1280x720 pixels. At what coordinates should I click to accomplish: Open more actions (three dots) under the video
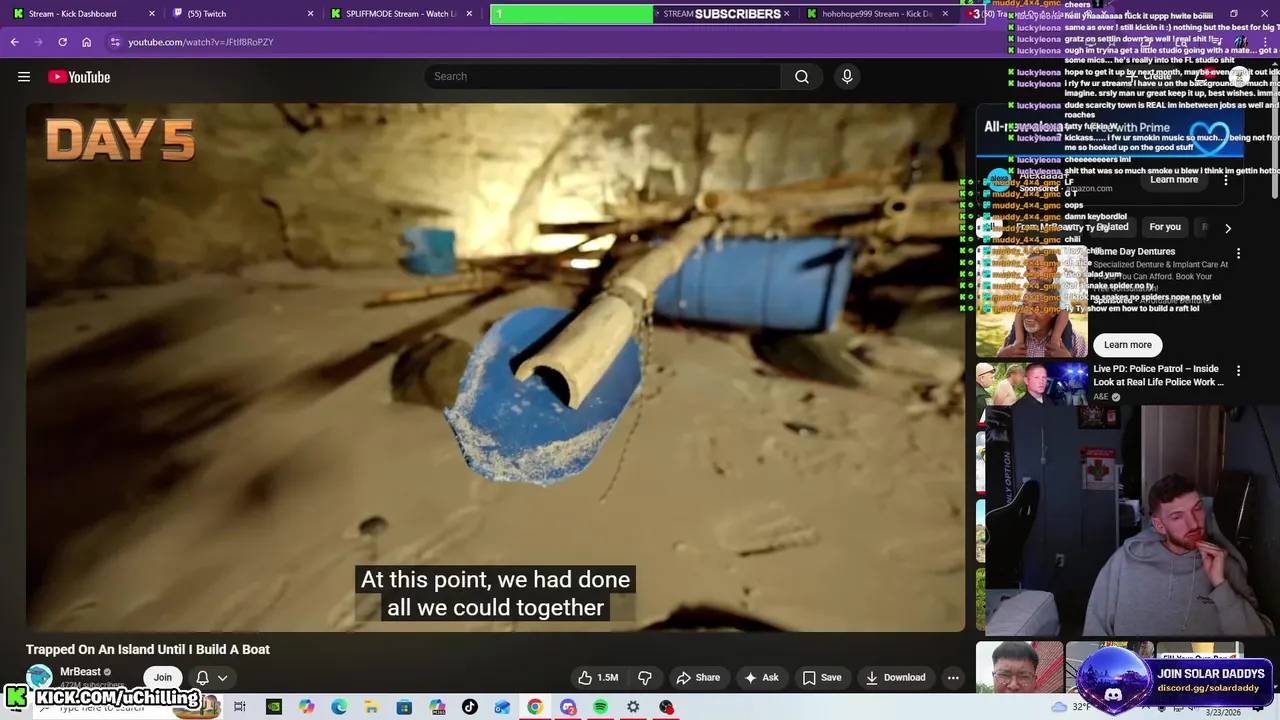[x=953, y=677]
